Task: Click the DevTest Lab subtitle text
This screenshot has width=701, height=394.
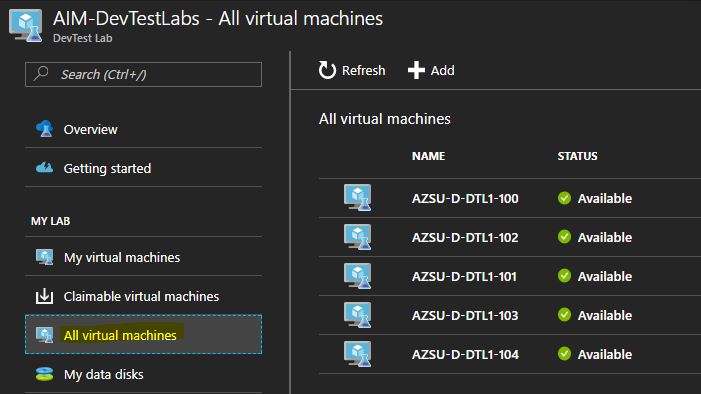Action: pos(83,38)
